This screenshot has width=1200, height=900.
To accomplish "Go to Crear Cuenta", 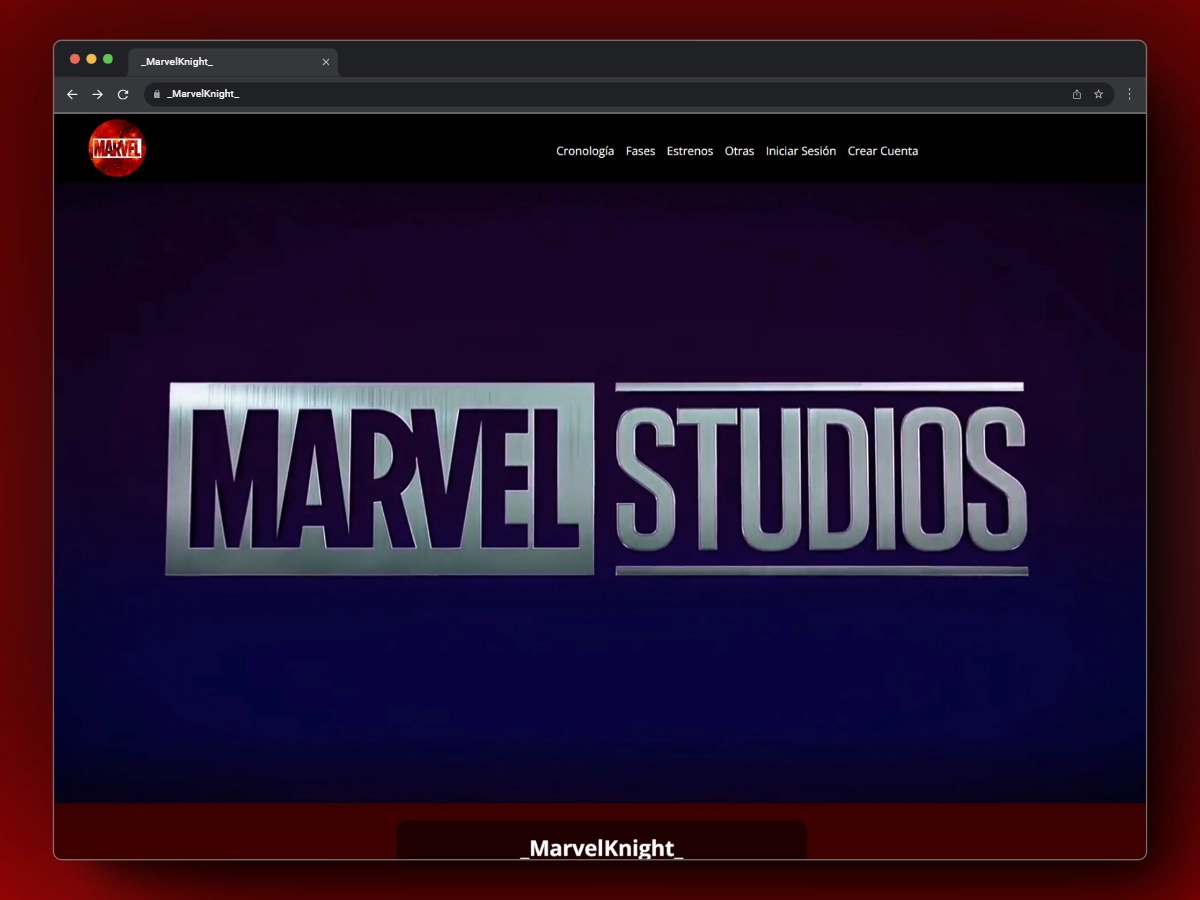I will [883, 151].
